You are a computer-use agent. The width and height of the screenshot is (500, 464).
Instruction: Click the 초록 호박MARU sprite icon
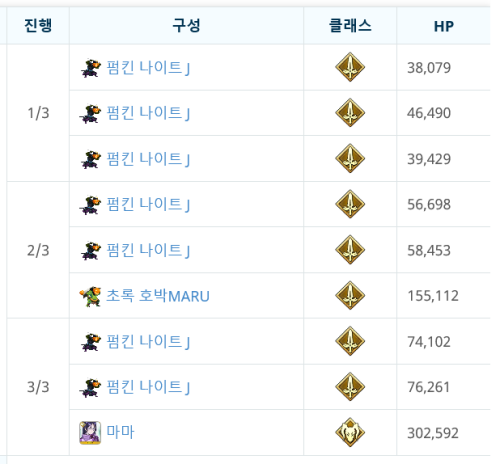tap(90, 296)
